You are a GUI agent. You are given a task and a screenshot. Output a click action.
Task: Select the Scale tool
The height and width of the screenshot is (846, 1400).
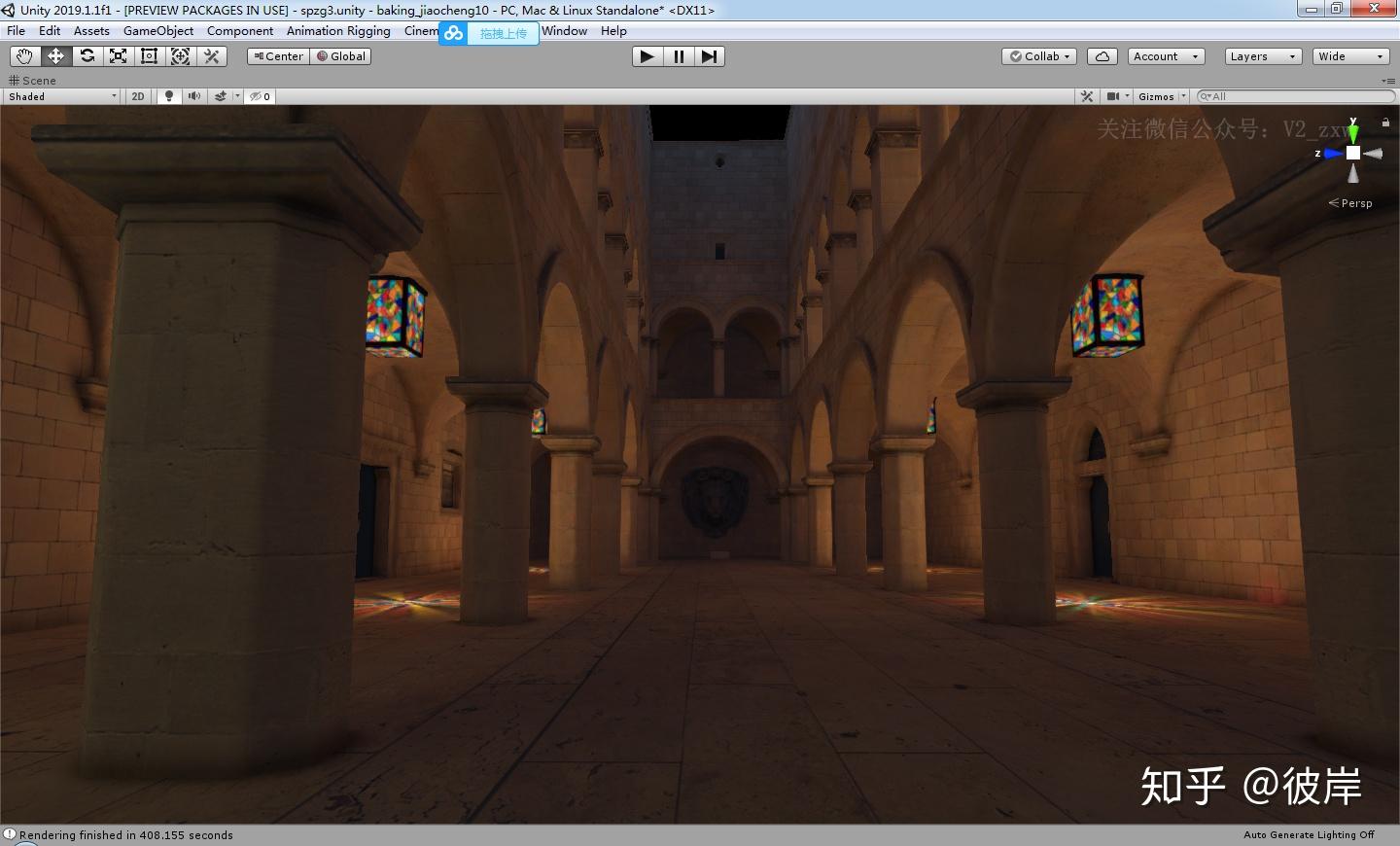[119, 56]
